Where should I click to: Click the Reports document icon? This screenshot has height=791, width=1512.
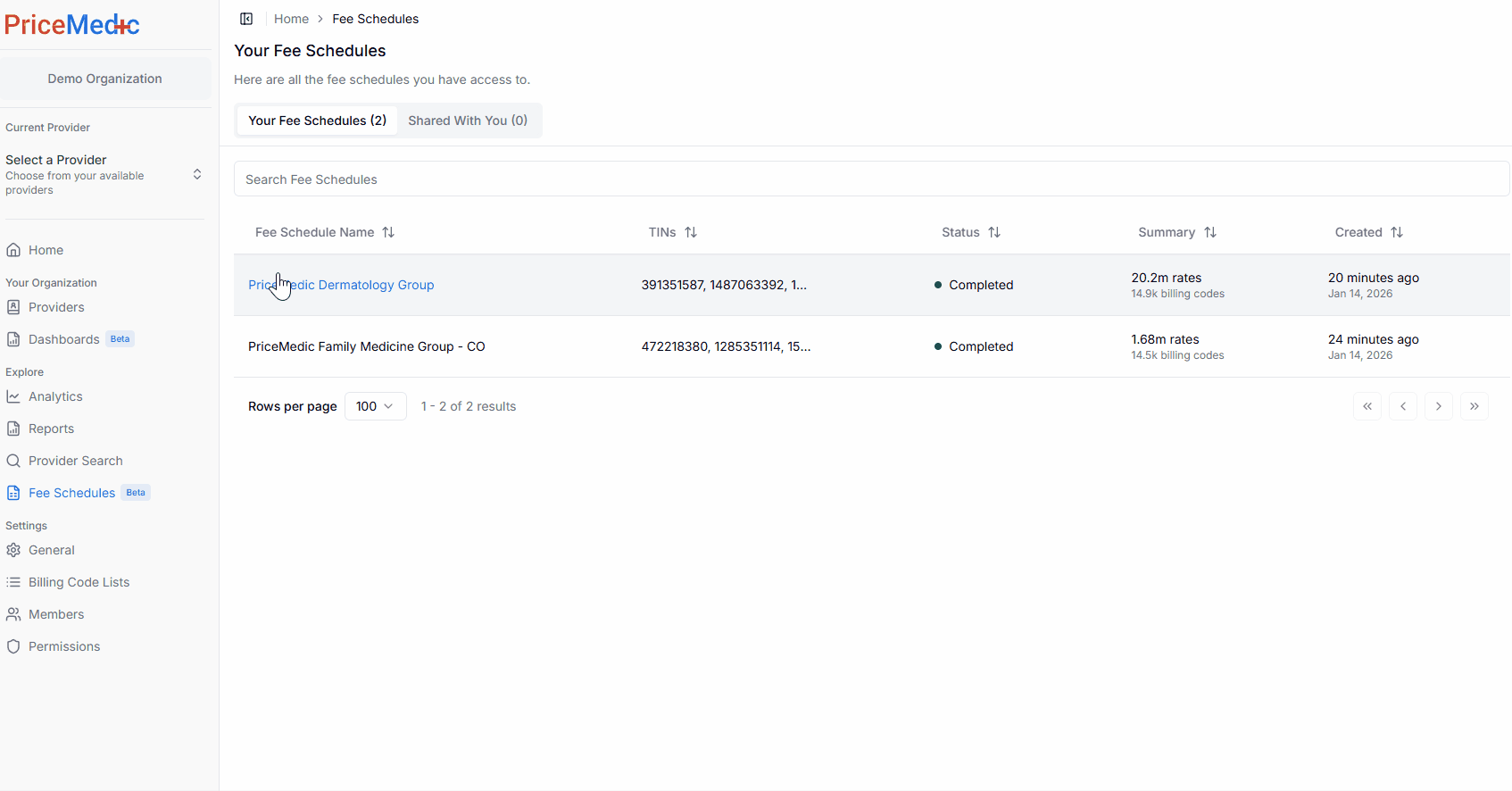(x=13, y=429)
